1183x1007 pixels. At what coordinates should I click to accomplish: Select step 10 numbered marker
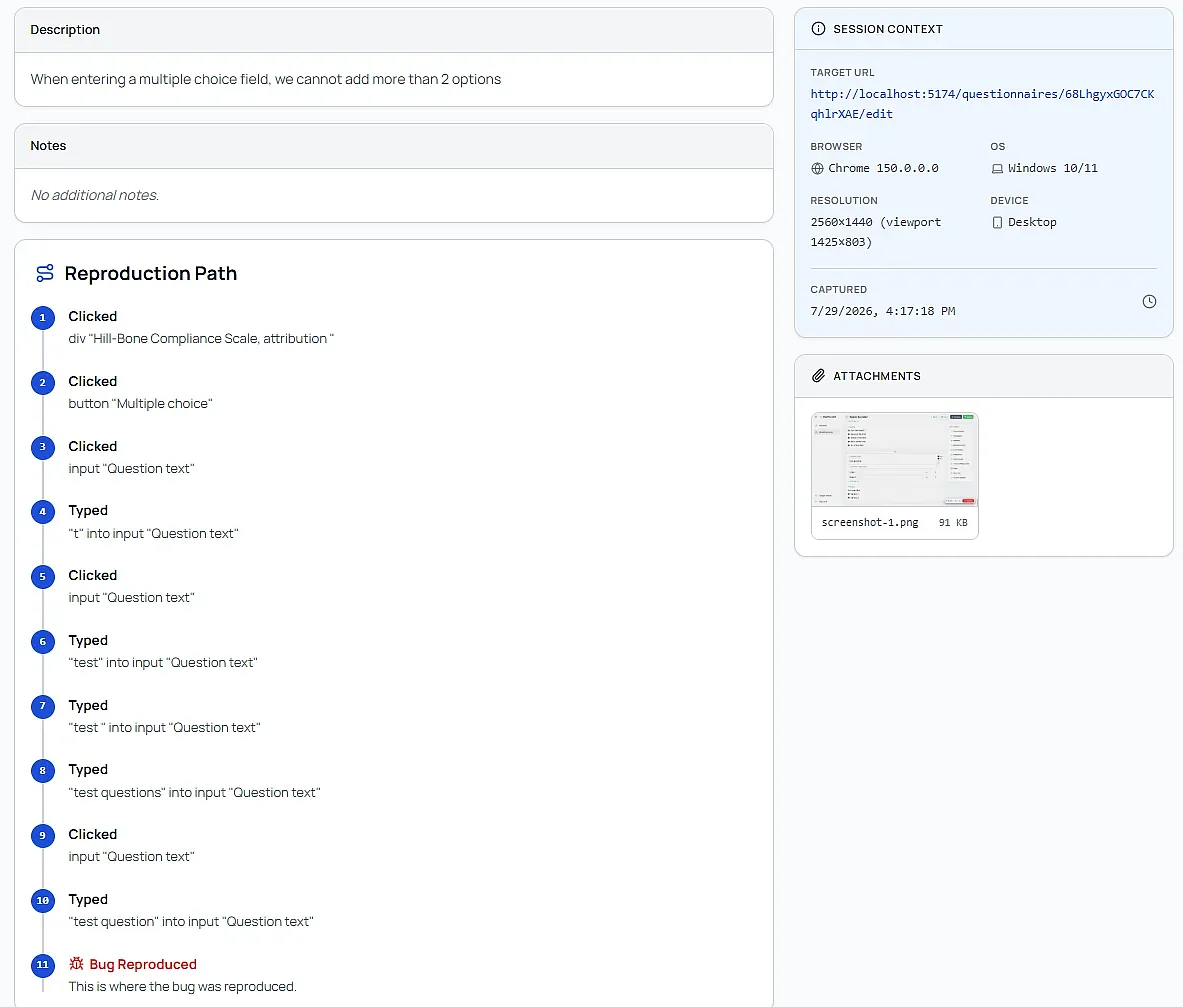click(x=43, y=901)
